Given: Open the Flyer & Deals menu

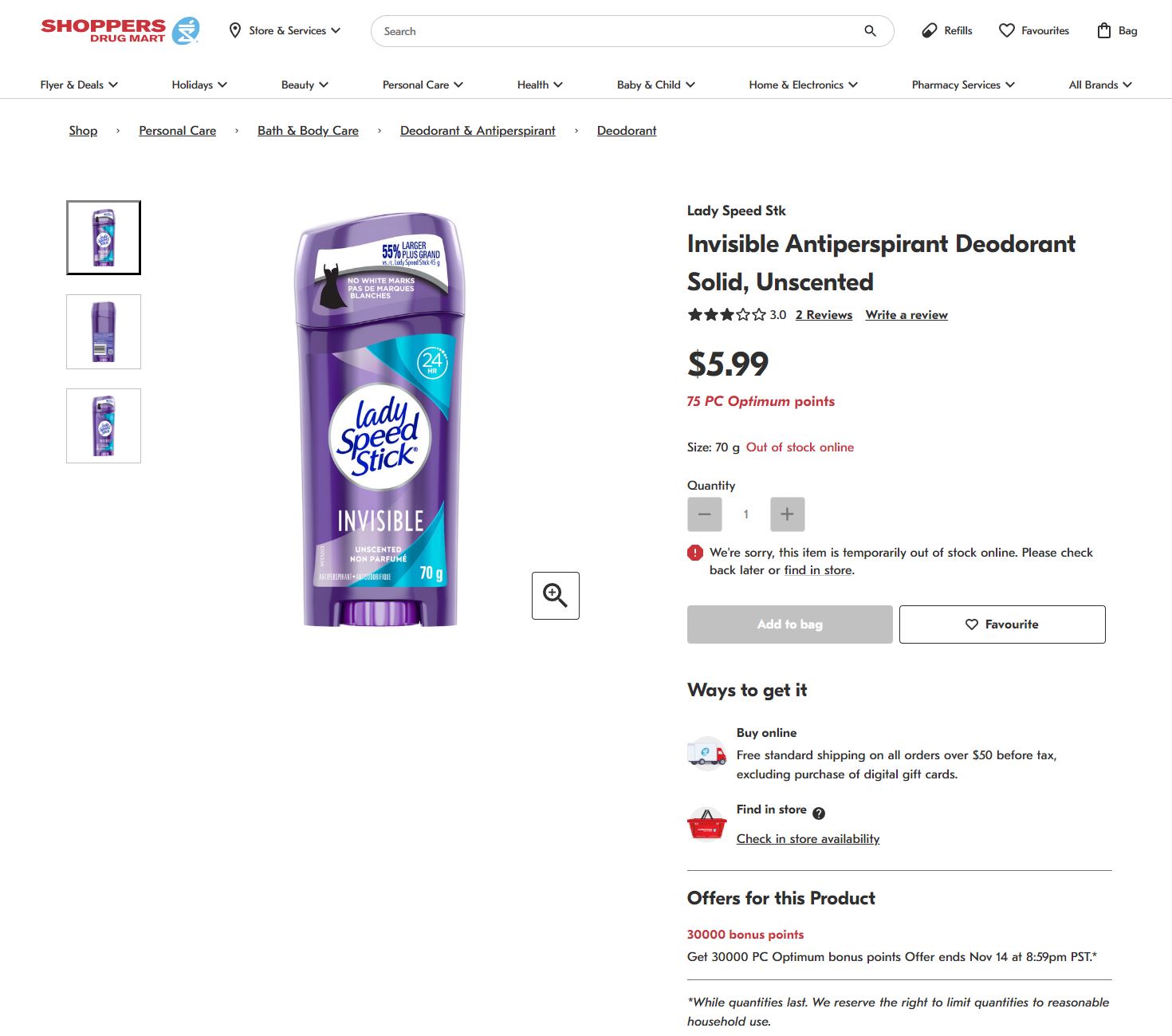Looking at the screenshot, I should [x=79, y=85].
